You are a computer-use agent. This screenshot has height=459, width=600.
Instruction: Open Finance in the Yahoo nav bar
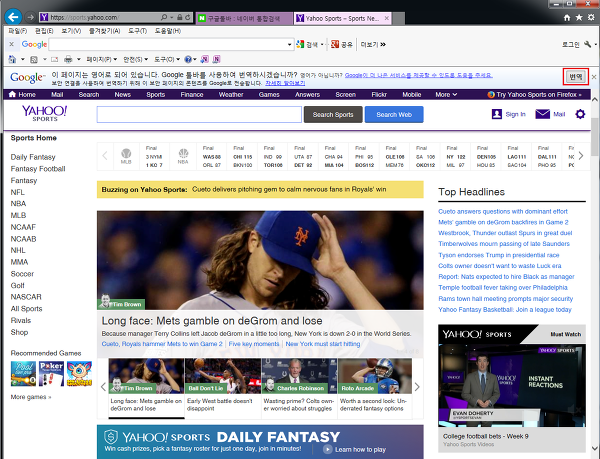pos(192,94)
